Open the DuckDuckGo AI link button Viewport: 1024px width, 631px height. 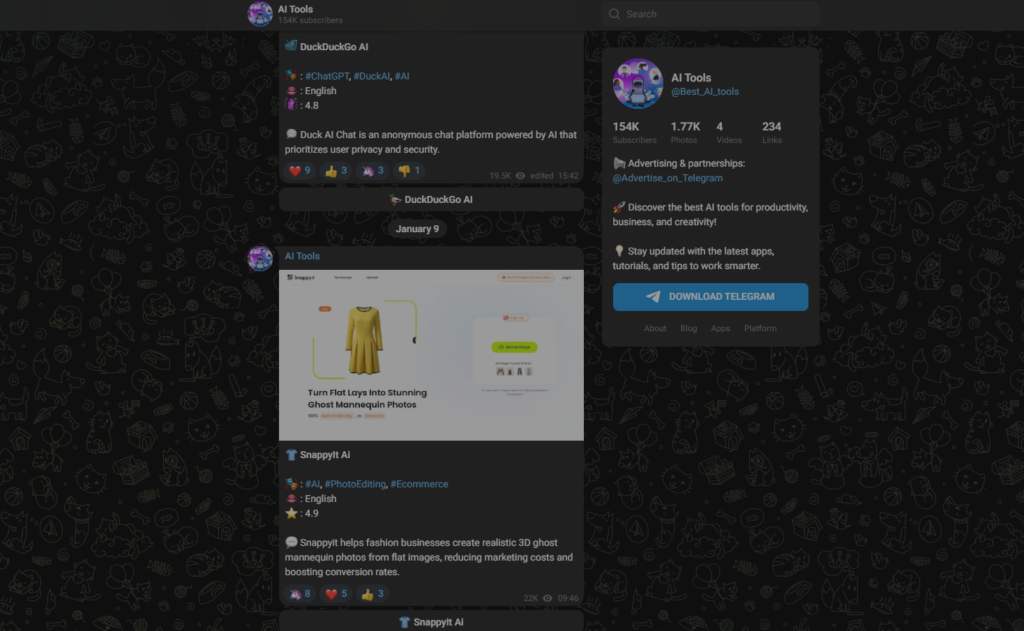[431, 200]
